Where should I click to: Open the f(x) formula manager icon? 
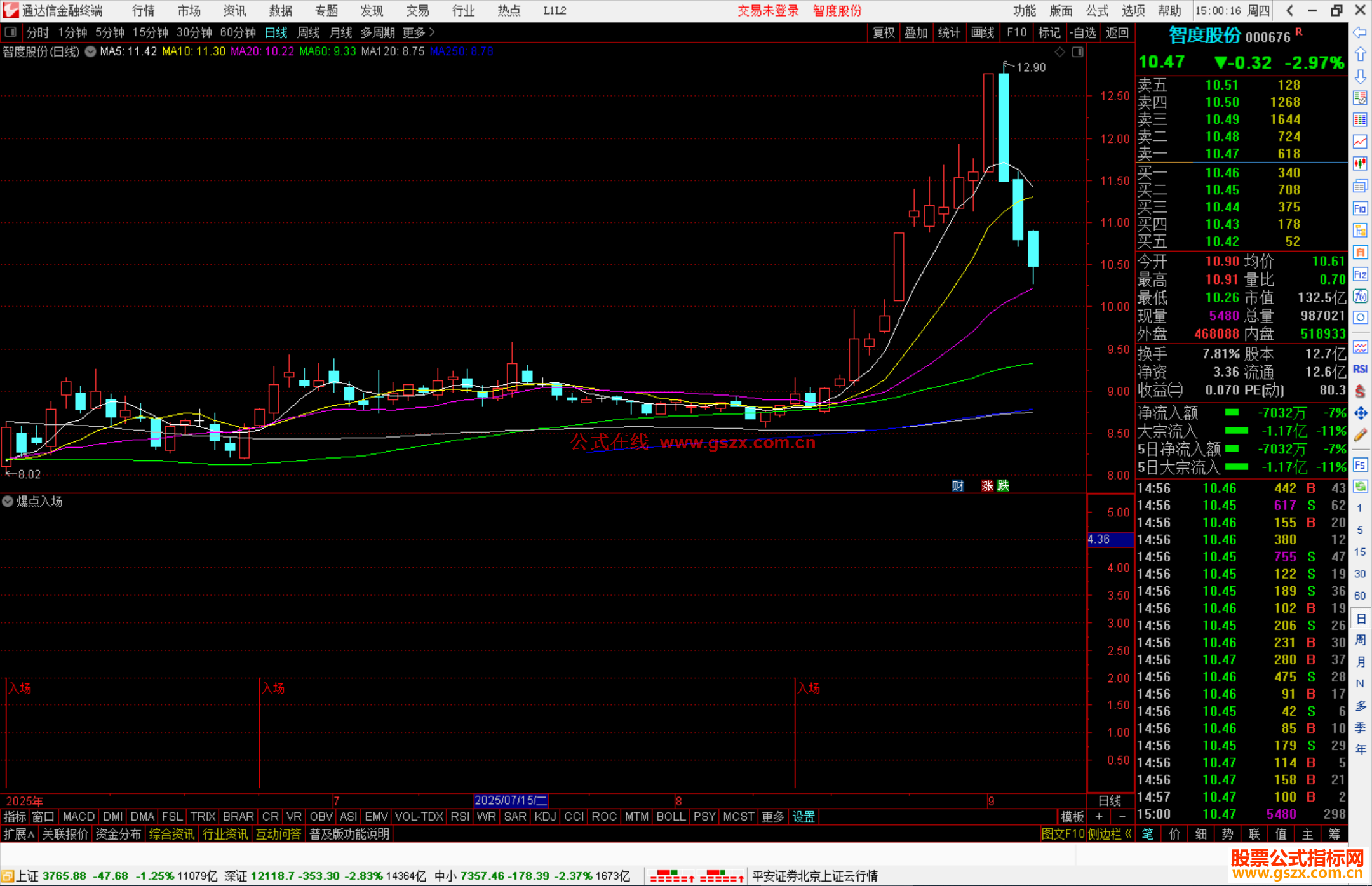[x=1360, y=296]
